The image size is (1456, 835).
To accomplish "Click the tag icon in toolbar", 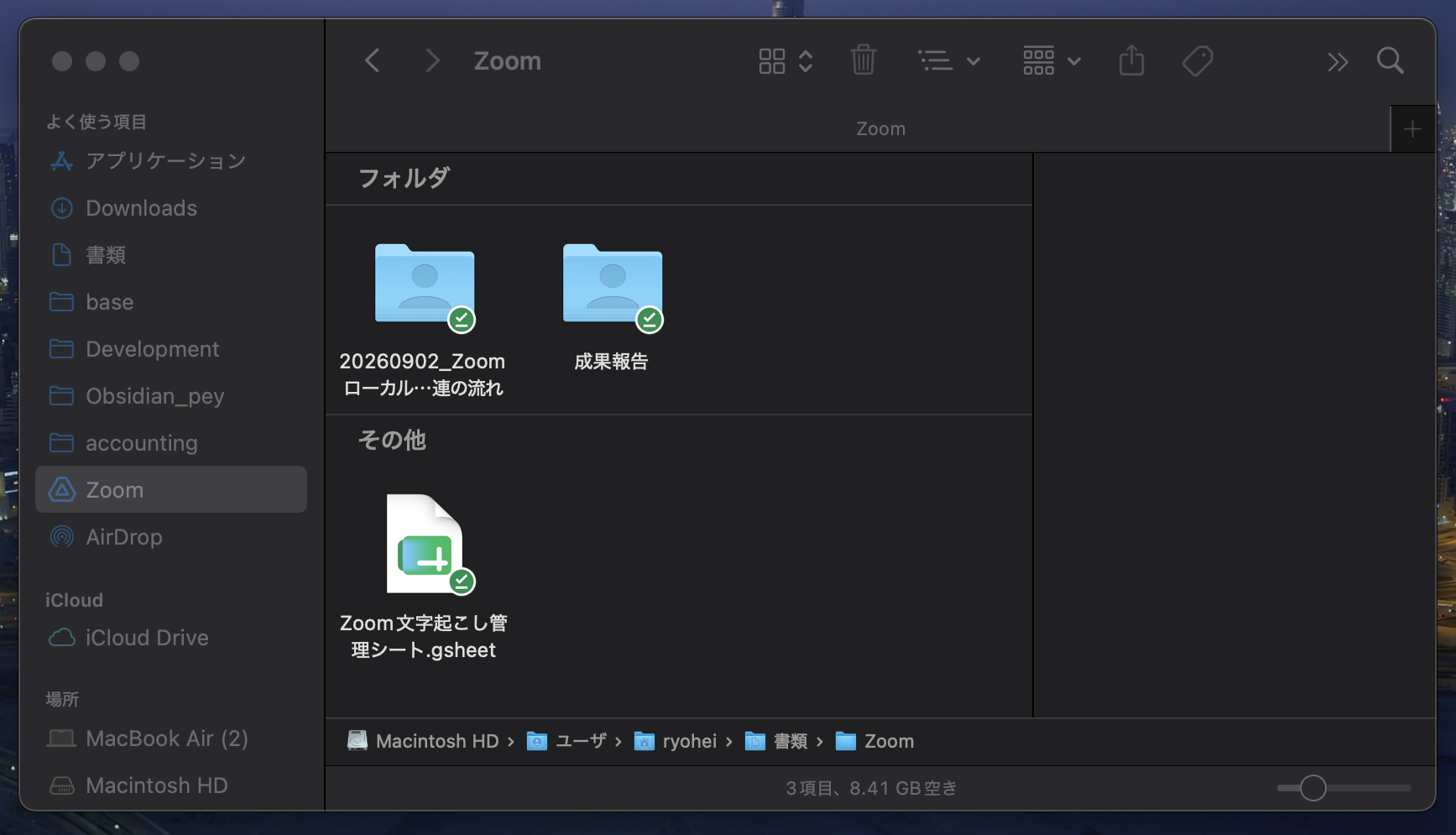I will pyautogui.click(x=1198, y=60).
